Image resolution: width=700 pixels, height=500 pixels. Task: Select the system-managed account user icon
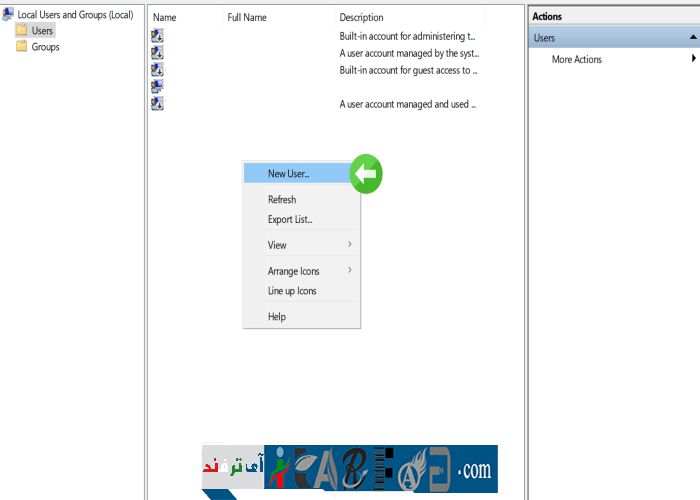tap(157, 53)
